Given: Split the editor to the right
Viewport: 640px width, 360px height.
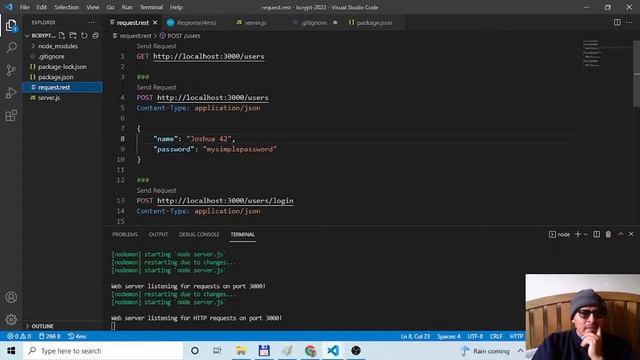Looking at the screenshot, I should point(617,22).
